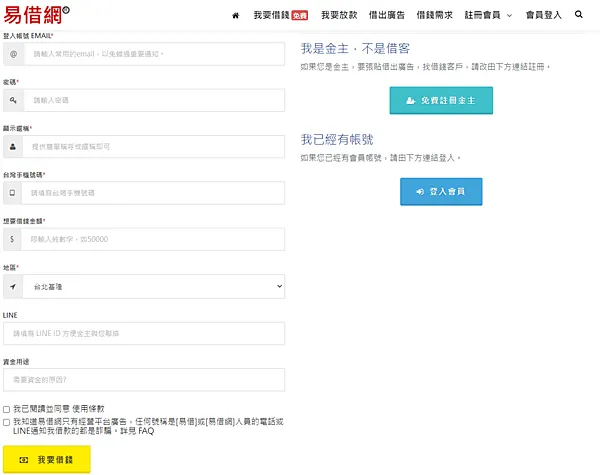Click the 易借網 logo
The image size is (600, 475).
click(36, 15)
